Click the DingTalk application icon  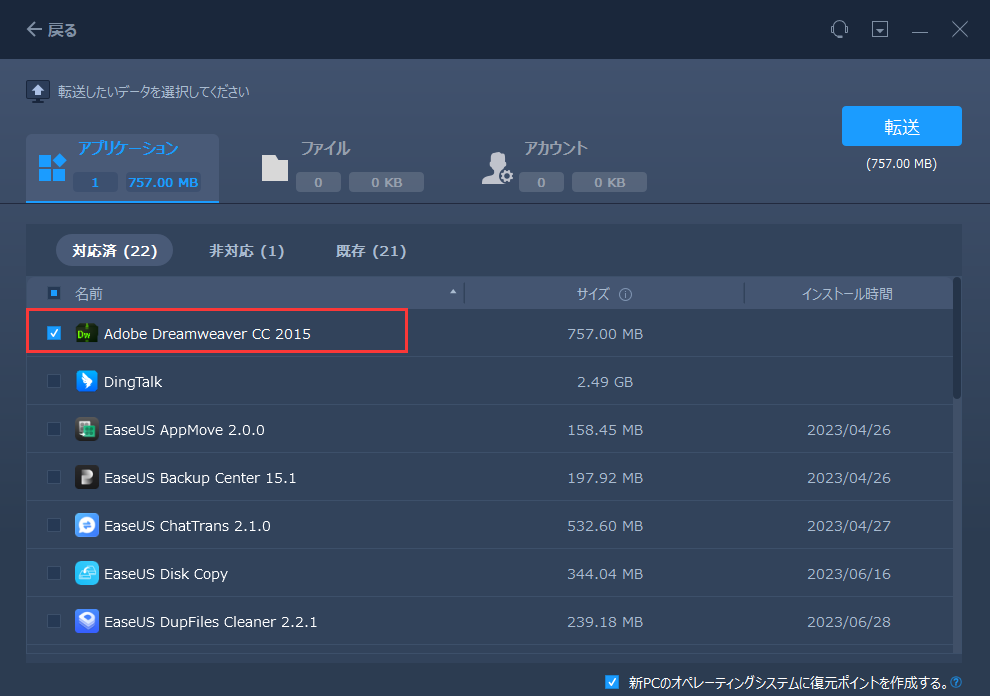tap(86, 380)
